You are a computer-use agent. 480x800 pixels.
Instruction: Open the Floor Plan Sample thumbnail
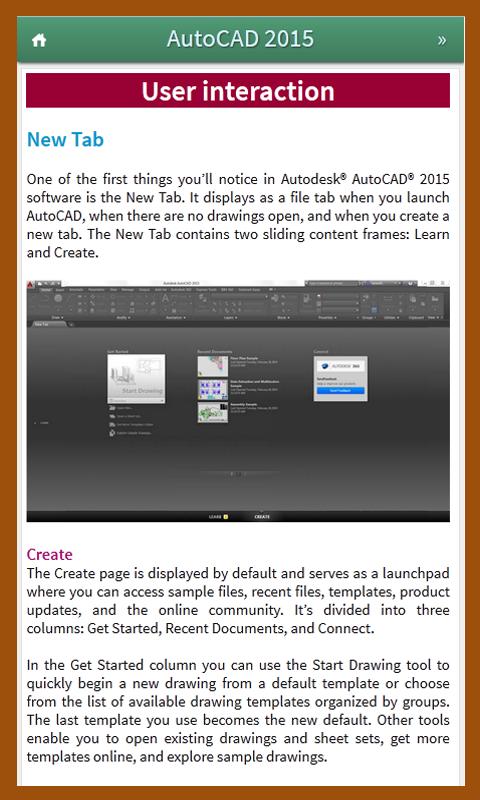[212, 366]
